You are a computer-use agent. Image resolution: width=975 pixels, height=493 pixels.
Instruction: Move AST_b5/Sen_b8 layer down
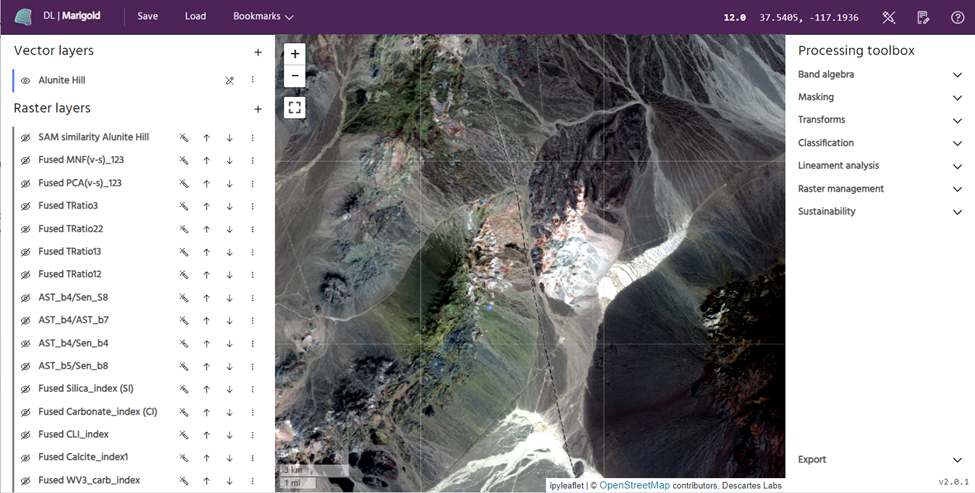tap(229, 366)
